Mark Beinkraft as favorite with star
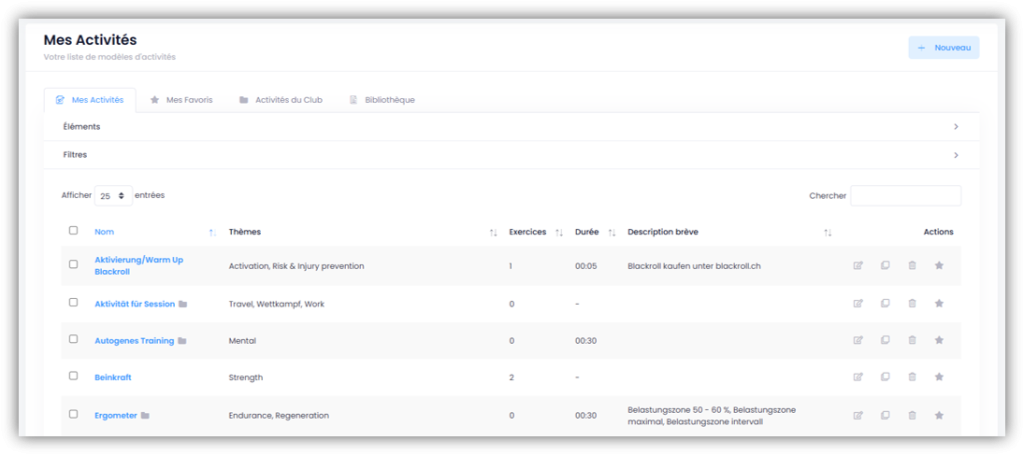 click(938, 377)
